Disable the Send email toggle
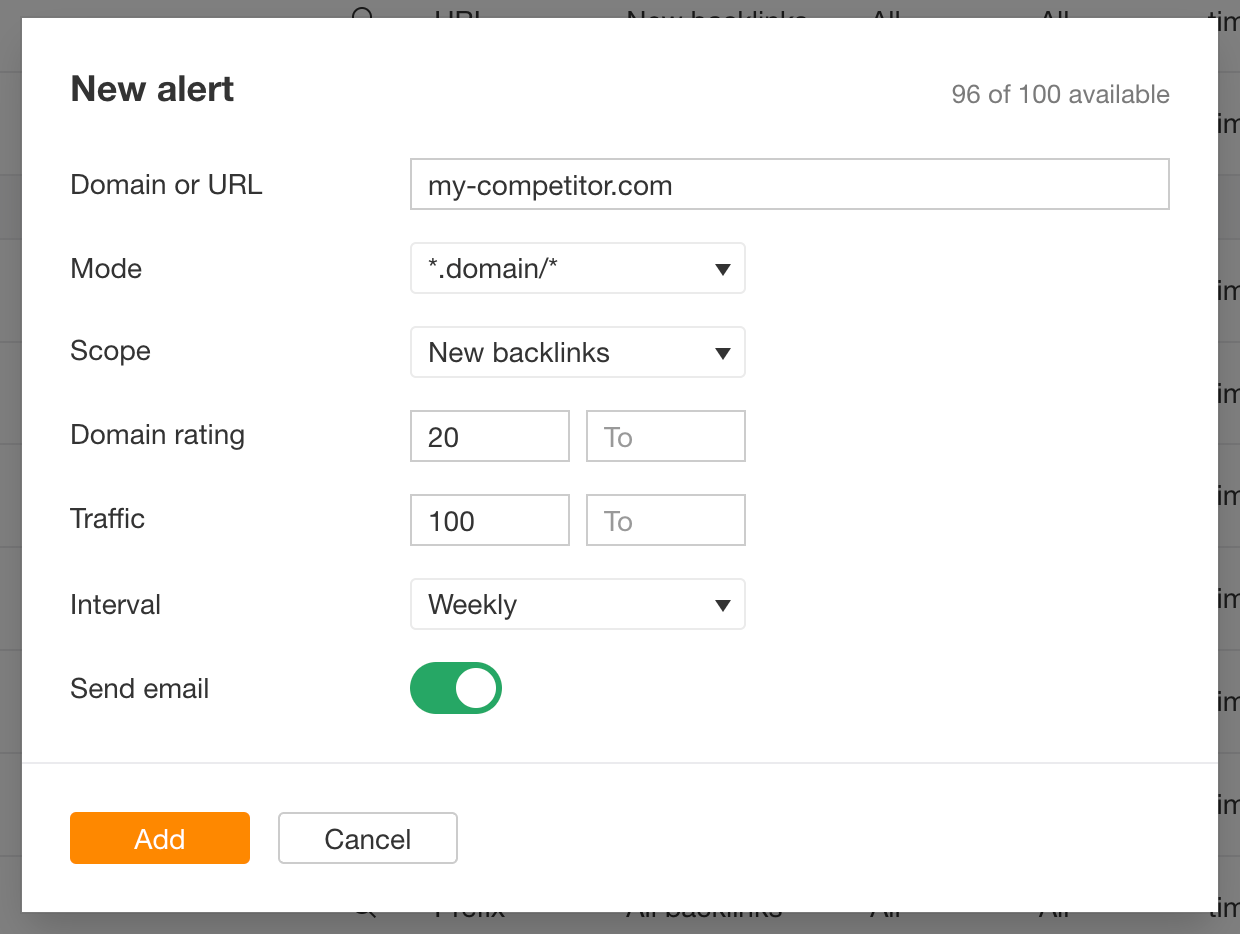The width and height of the screenshot is (1240, 934). pos(455,688)
